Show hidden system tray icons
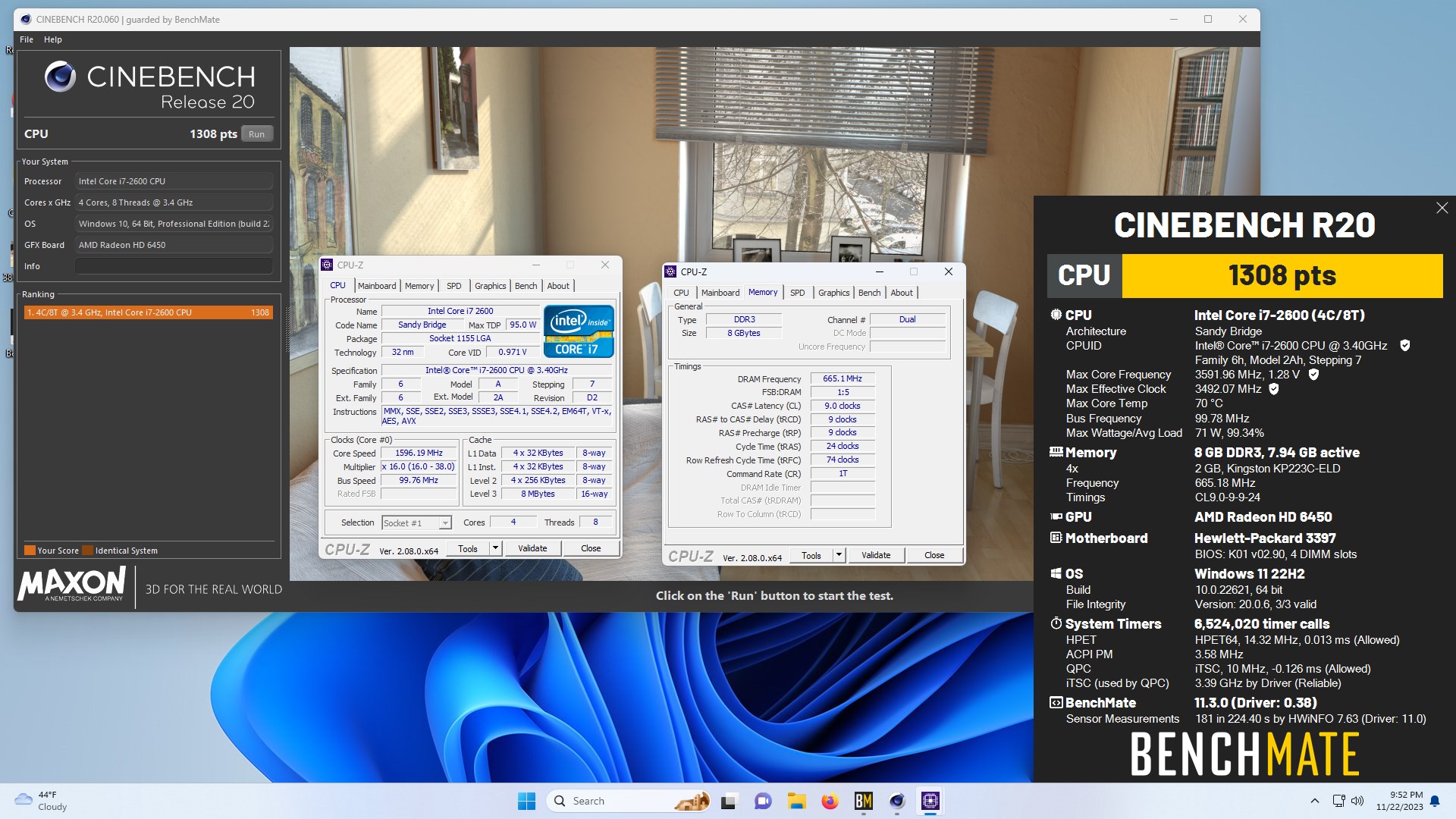Screen dimensions: 1456x819 pyautogui.click(x=1314, y=801)
